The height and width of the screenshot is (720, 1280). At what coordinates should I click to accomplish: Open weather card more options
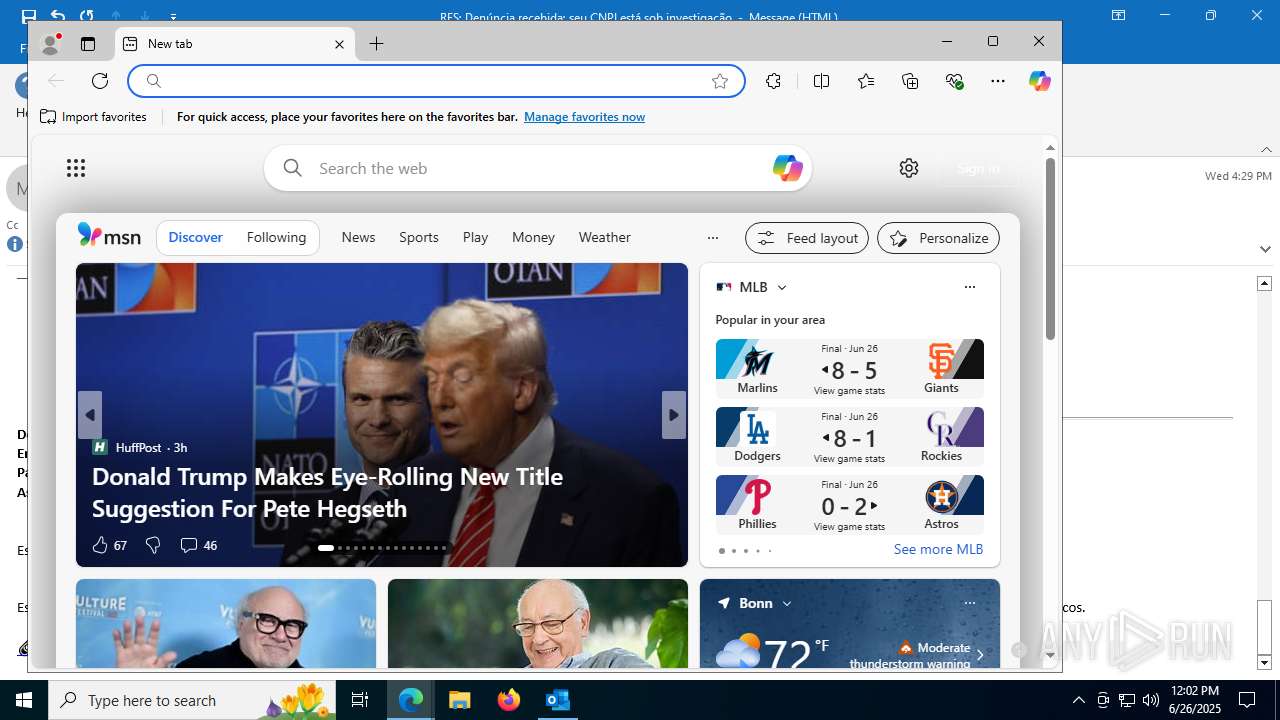click(x=969, y=603)
